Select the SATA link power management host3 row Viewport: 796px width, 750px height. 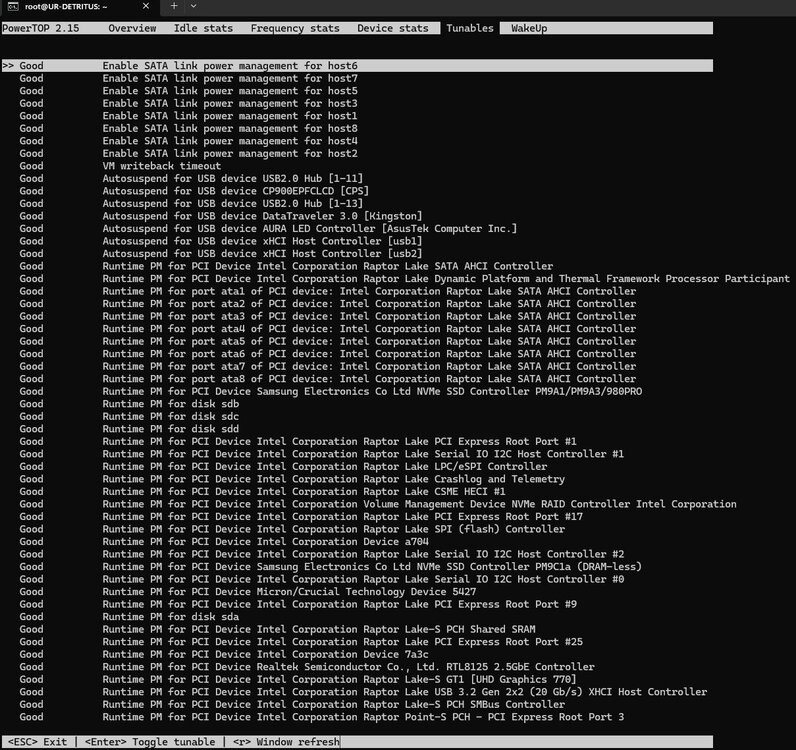pyautogui.click(x=188, y=103)
